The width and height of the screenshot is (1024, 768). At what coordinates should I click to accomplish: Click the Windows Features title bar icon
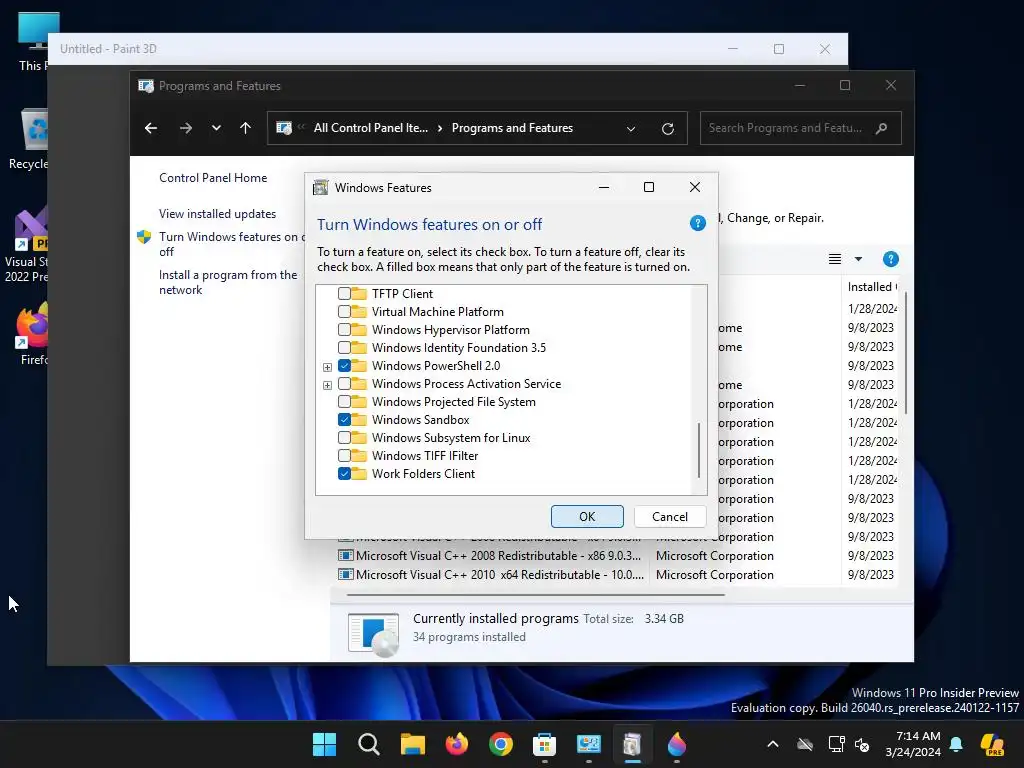click(321, 187)
